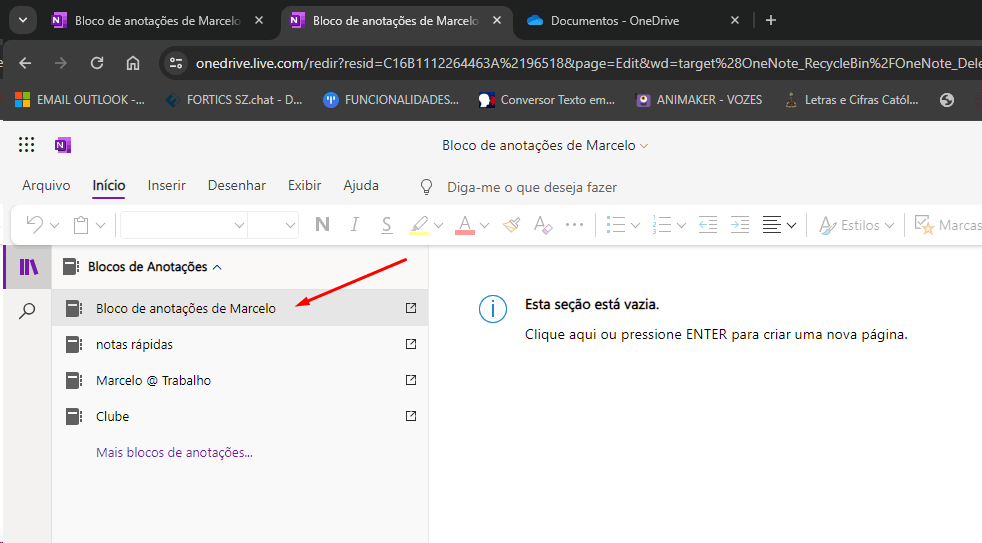Toggle bold formatting with the N button

tap(322, 224)
